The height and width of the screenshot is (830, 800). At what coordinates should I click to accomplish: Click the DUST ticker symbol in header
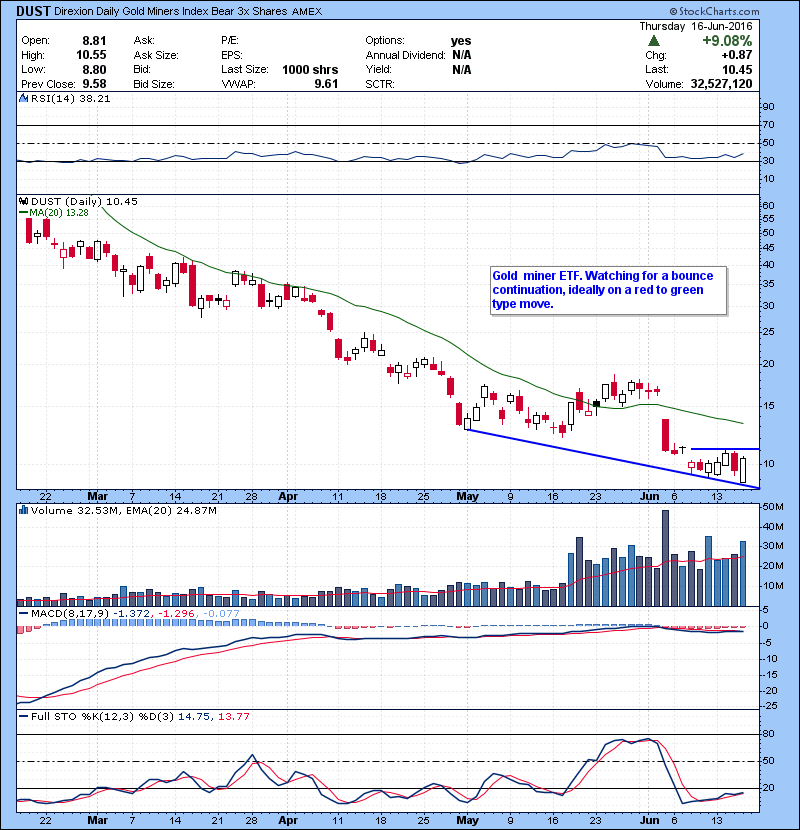point(33,11)
